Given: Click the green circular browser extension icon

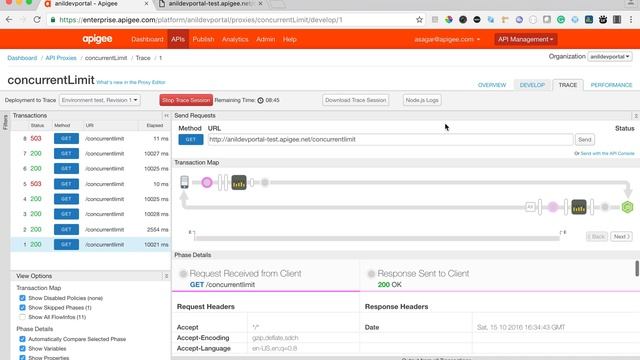Looking at the screenshot, I should [x=561, y=20].
